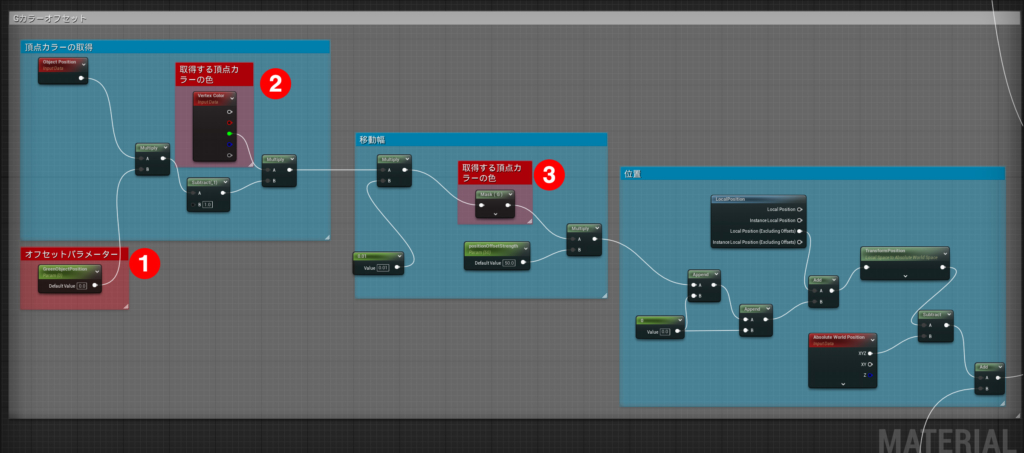The width and height of the screenshot is (1024, 453).
Task: Click resize corner of the 移動幅 comment box
Action: click(x=604, y=295)
